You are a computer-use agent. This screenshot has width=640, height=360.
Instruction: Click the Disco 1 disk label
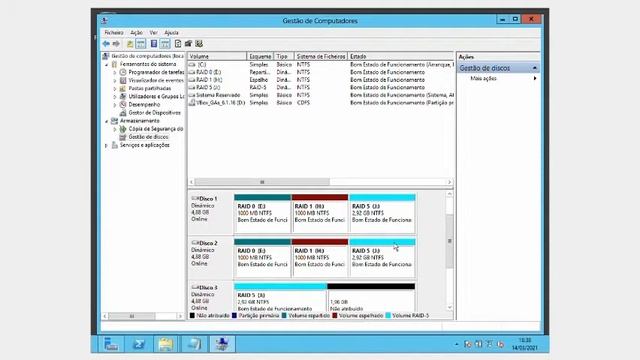[211, 213]
